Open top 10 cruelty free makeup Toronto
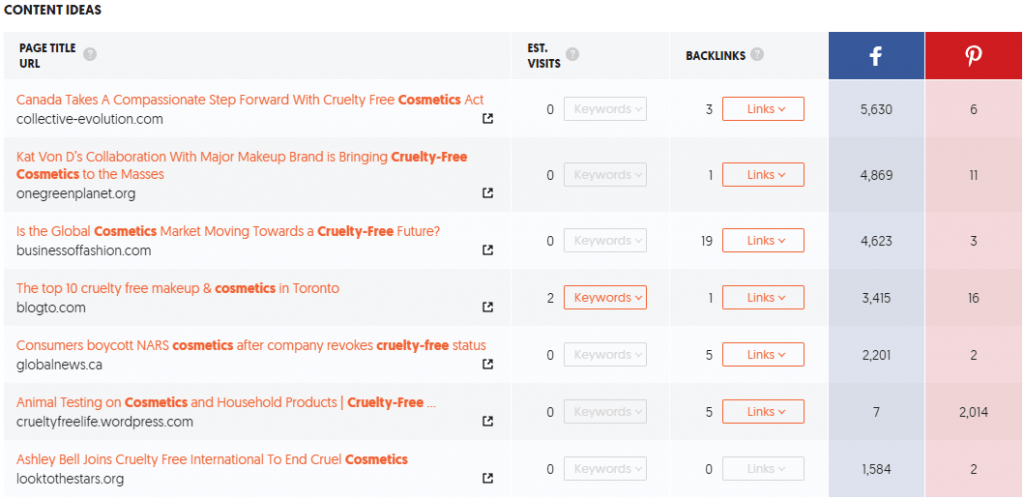This screenshot has height=499, width=1024. click(178, 288)
